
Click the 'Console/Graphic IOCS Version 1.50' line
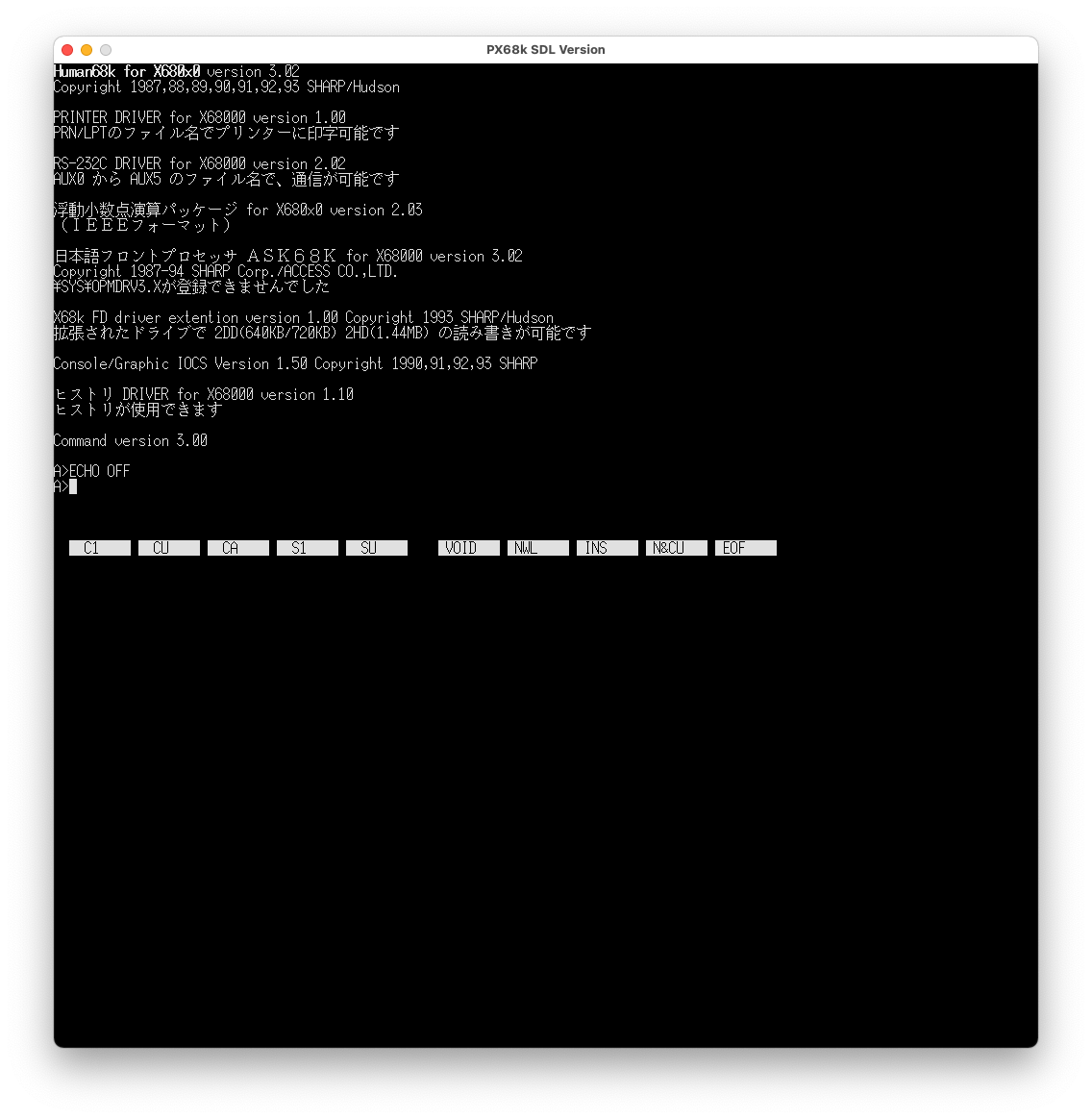click(x=295, y=363)
